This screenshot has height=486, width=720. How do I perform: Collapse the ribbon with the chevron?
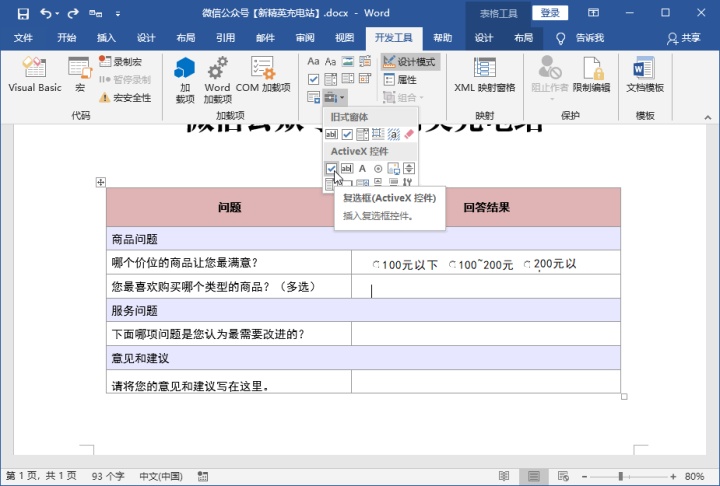708,118
